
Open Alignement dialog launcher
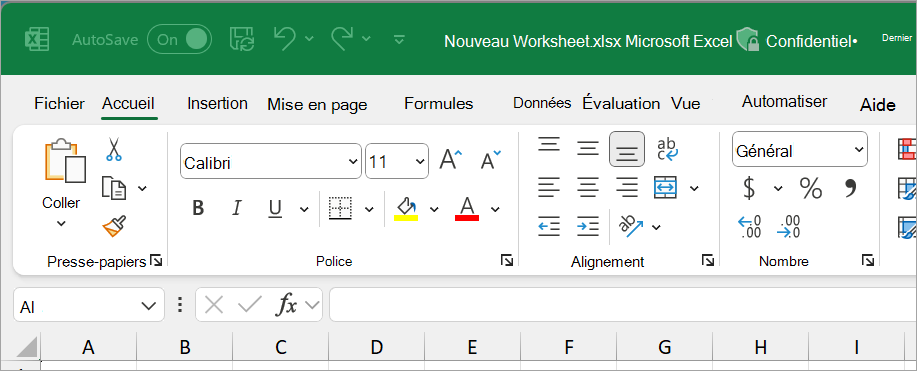click(x=708, y=260)
